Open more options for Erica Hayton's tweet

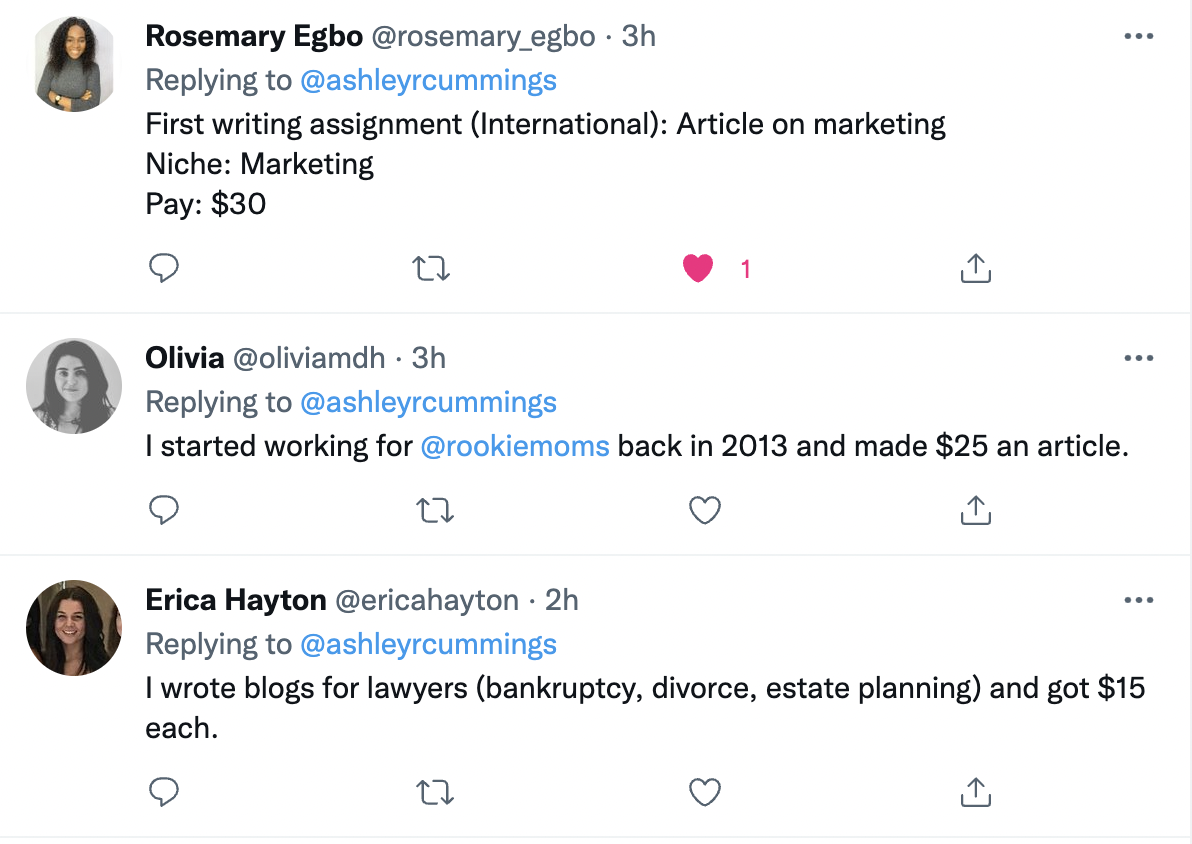pos(1139,600)
